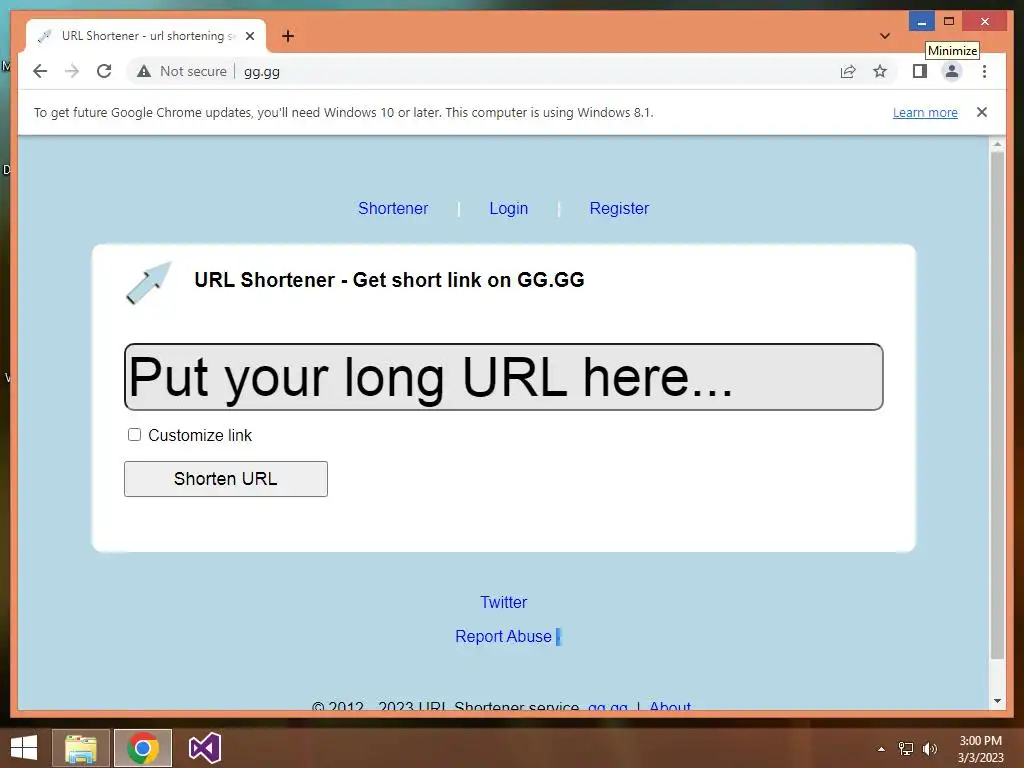Open the Register link
1024x768 pixels.
619,208
